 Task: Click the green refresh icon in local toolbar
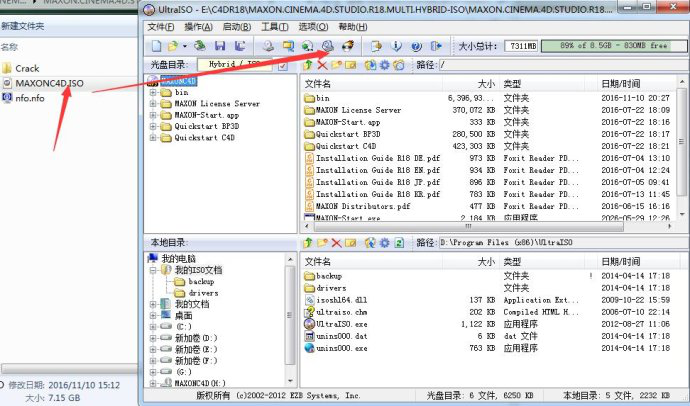399,243
